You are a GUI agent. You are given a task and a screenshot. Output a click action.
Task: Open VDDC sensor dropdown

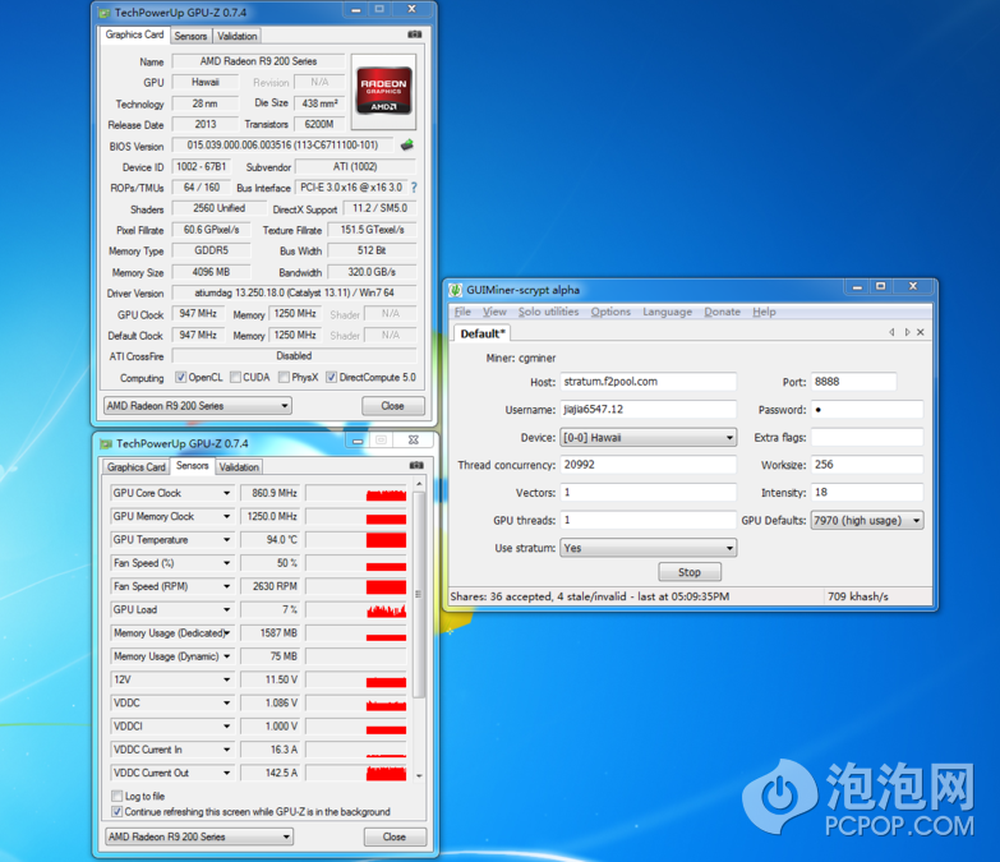pos(226,703)
